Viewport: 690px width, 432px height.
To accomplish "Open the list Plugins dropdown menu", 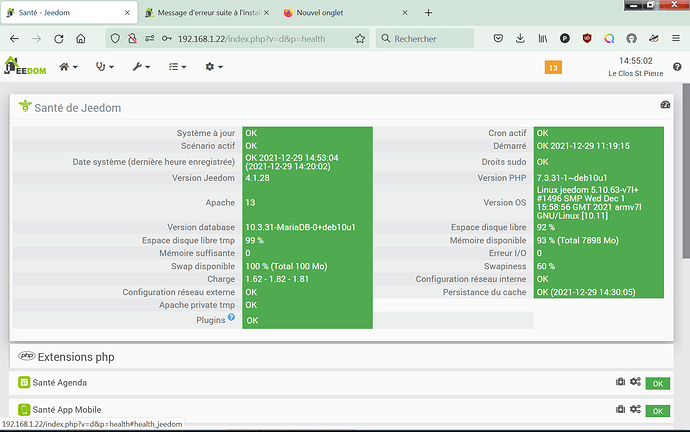I will point(177,67).
